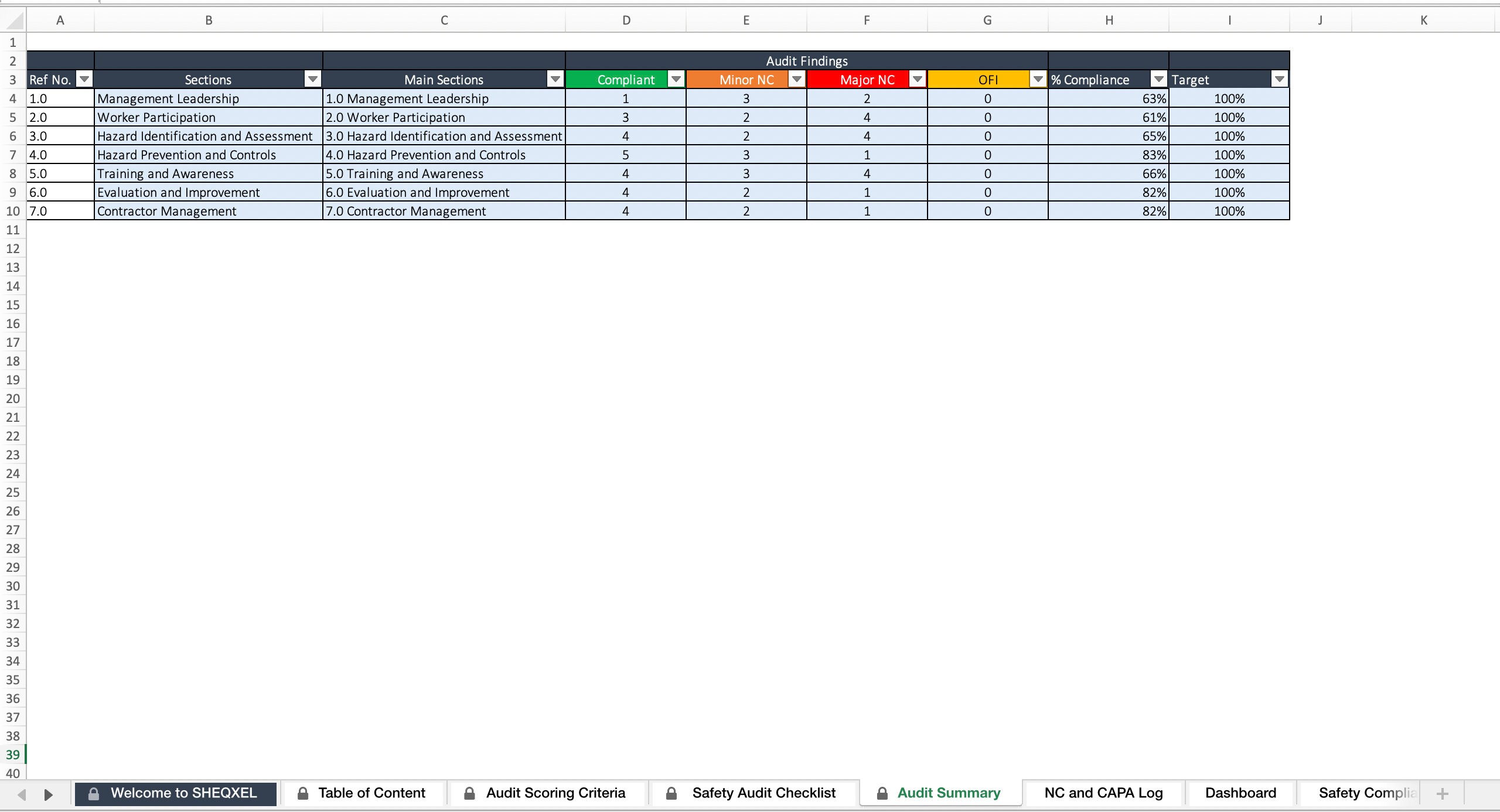Select row 4 header
This screenshot has width=1500, height=812.
12,98
